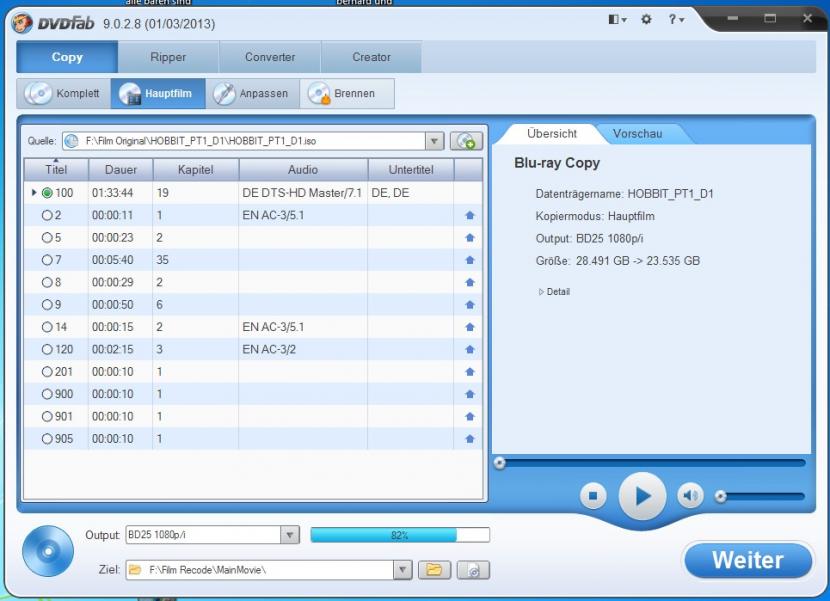Switch to the Creator tab
Image resolution: width=830 pixels, height=601 pixels.
coord(372,57)
